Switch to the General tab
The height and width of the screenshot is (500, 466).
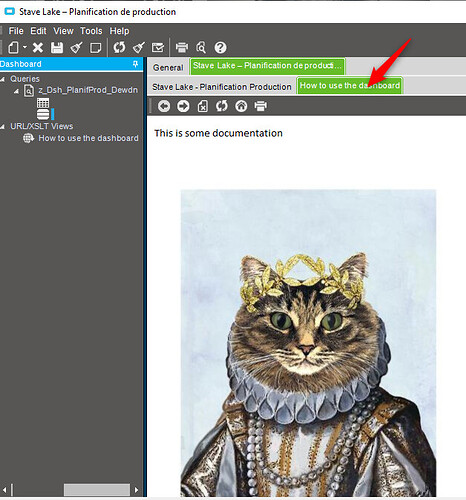tap(168, 67)
